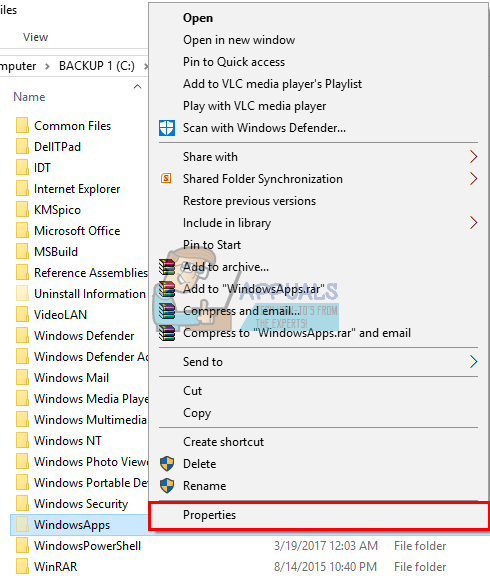Choose Cut from the context menu
The width and height of the screenshot is (490, 576).
click(192, 390)
